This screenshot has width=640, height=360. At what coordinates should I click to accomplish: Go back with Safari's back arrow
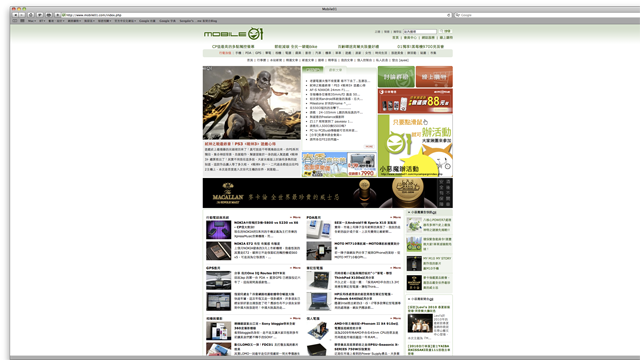tap(16, 15)
